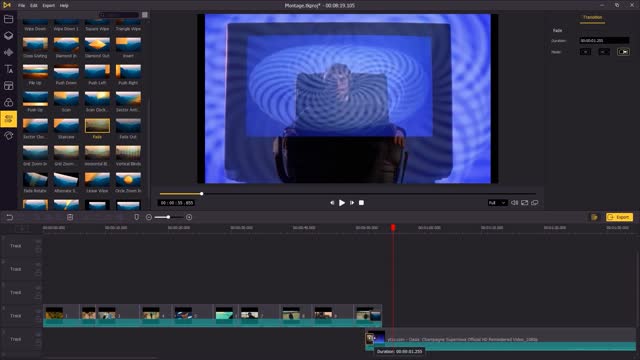Open the File menu
The height and width of the screenshot is (360, 640).
pyautogui.click(x=21, y=6)
